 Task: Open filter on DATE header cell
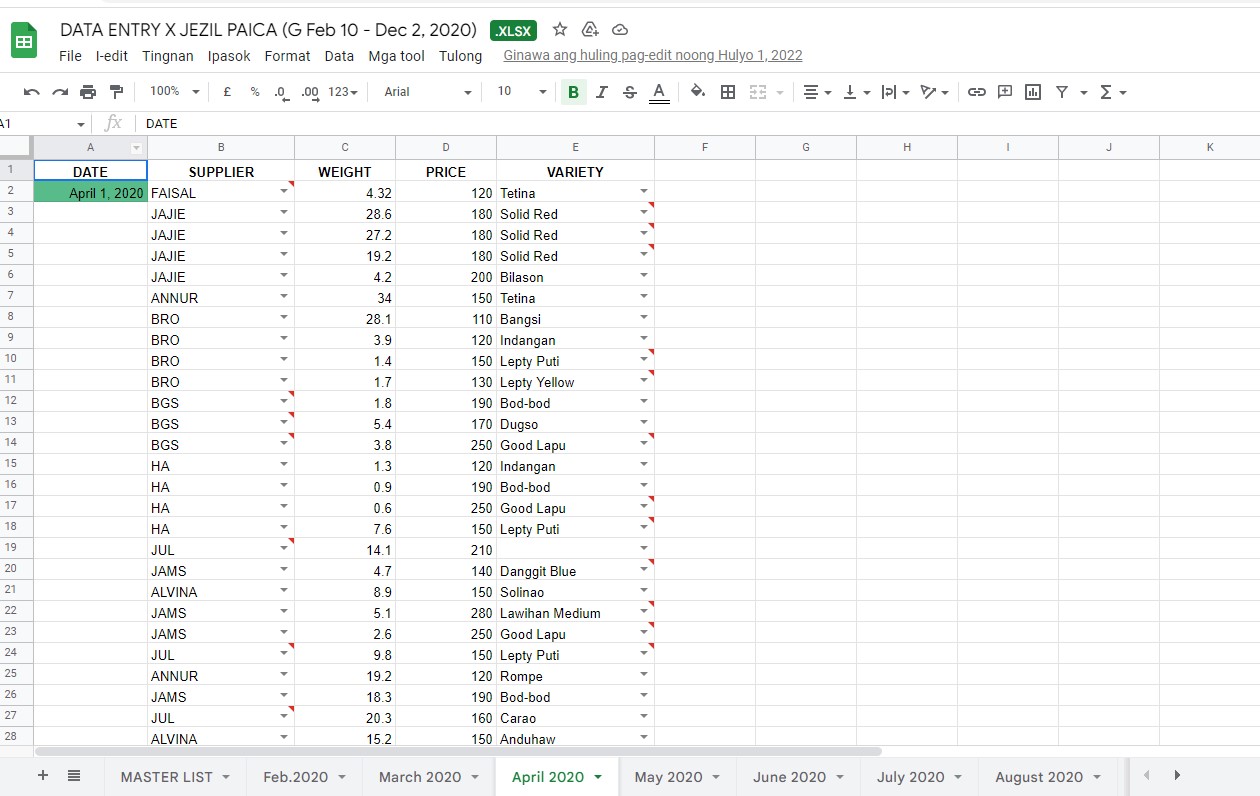137,148
